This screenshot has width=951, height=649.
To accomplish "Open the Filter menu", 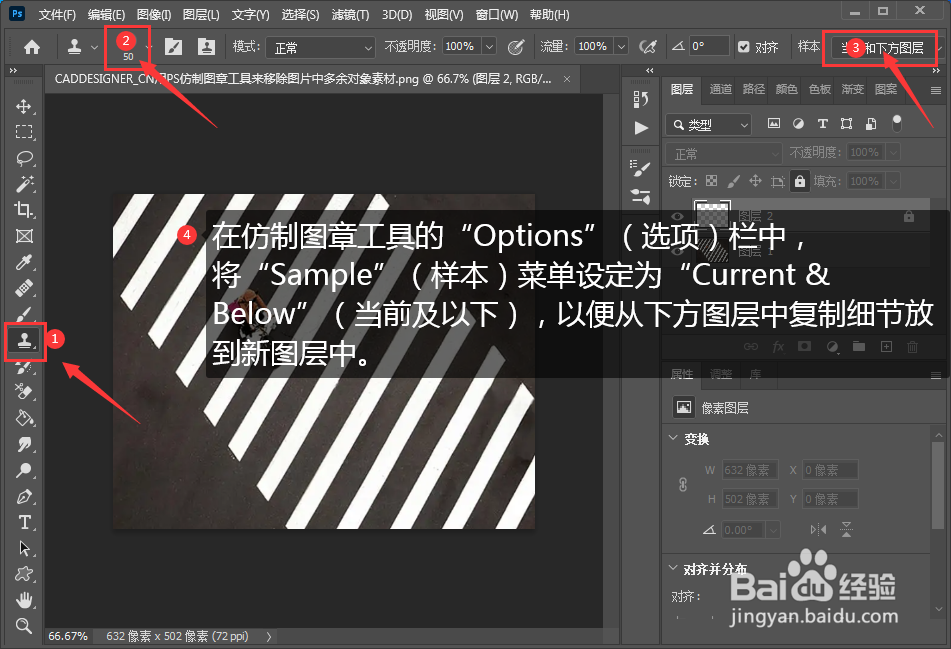I will point(350,15).
